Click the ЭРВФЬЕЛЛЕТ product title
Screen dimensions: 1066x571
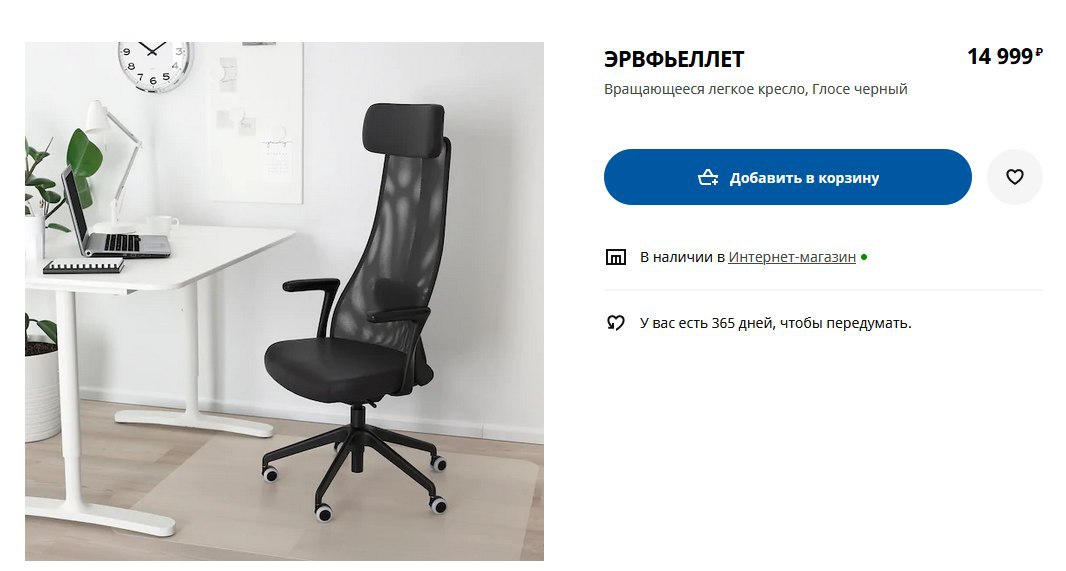(x=674, y=59)
